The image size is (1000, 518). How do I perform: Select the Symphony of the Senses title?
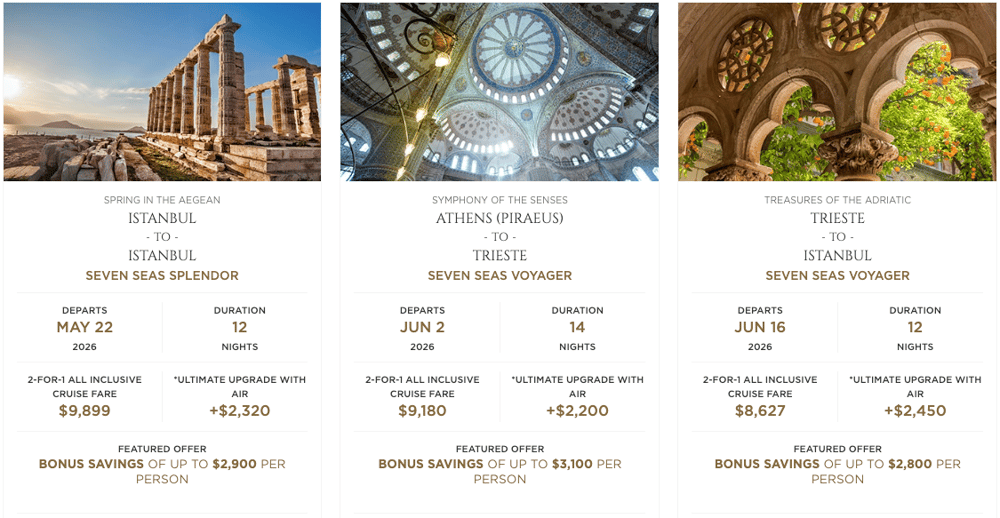coord(499,200)
